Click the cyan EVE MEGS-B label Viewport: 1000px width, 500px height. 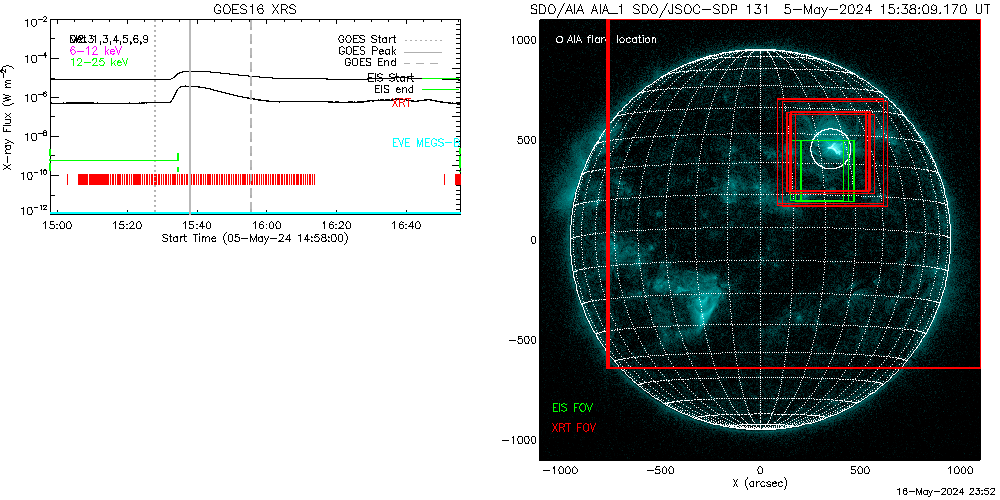coord(425,143)
